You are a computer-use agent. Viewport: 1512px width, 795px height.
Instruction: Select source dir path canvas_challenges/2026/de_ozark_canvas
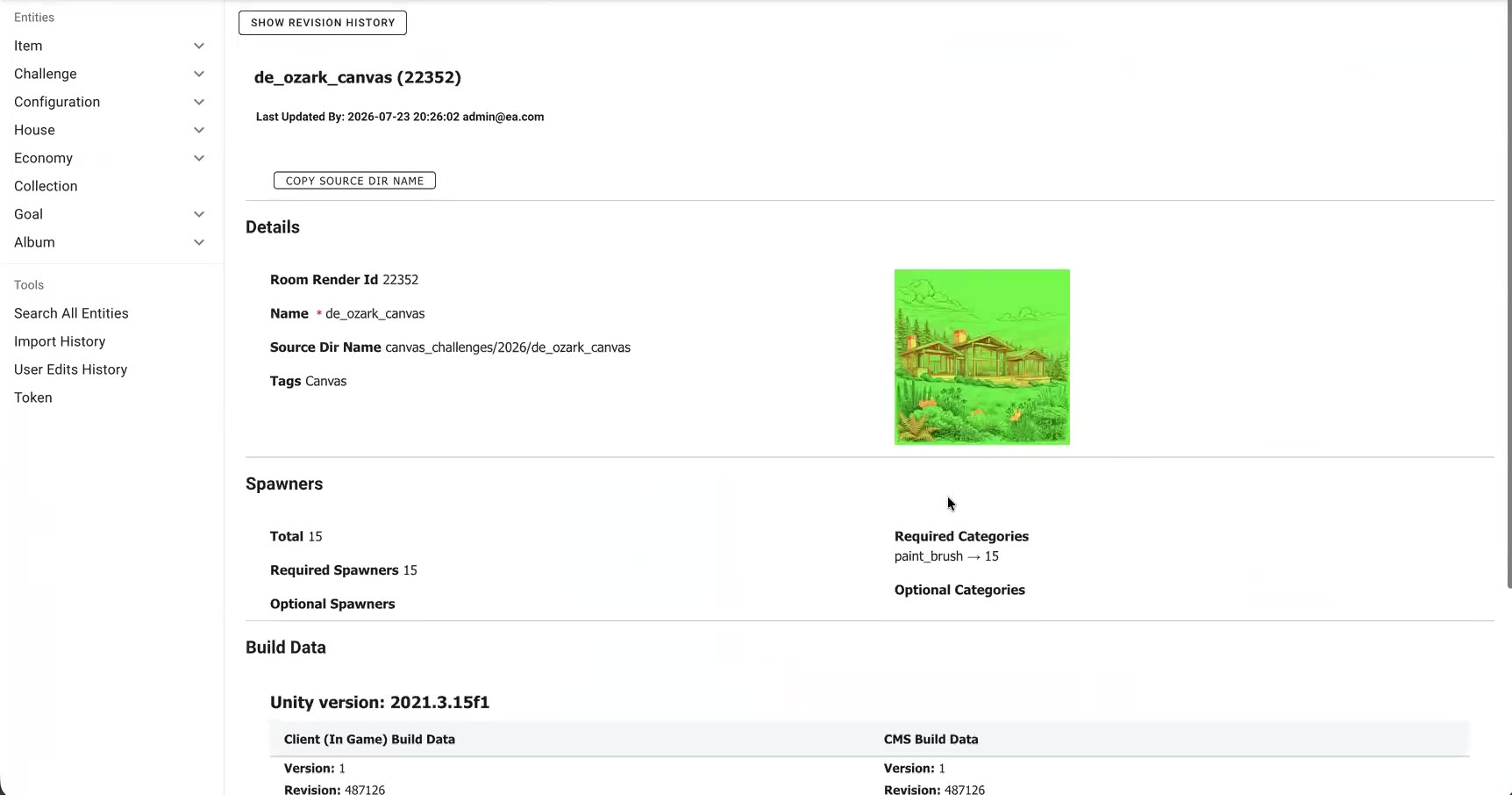pos(508,347)
